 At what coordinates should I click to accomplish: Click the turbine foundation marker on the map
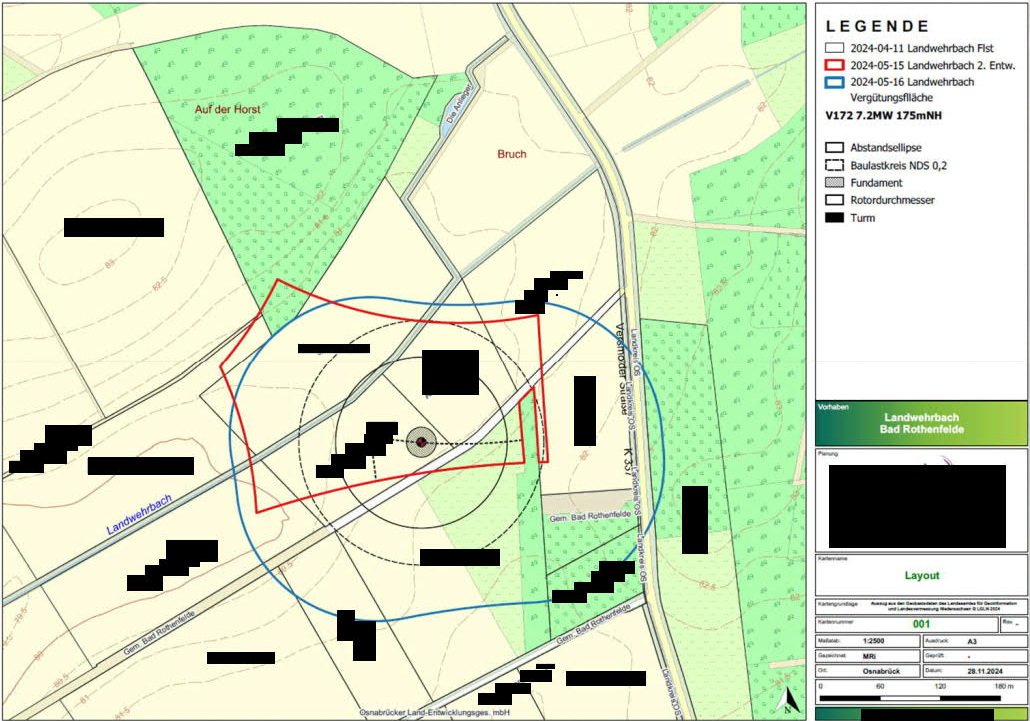click(x=421, y=442)
